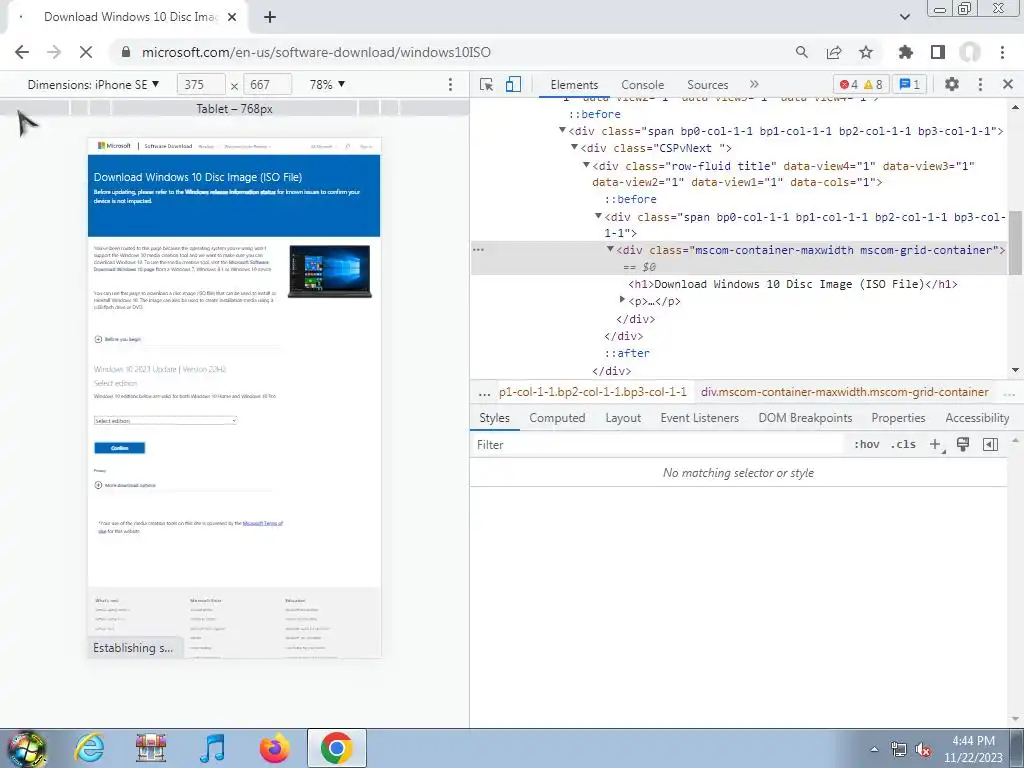Image resolution: width=1024 pixels, height=768 pixels.
Task: Click the tab search chevron in title bar
Action: point(904,17)
